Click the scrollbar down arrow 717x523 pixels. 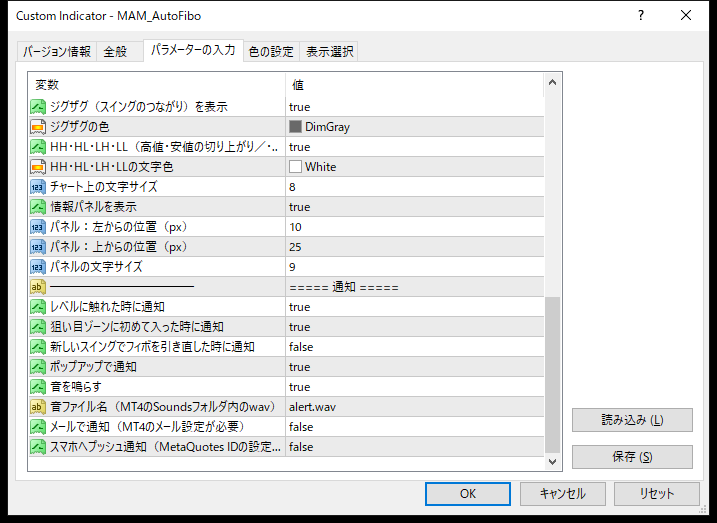click(552, 462)
